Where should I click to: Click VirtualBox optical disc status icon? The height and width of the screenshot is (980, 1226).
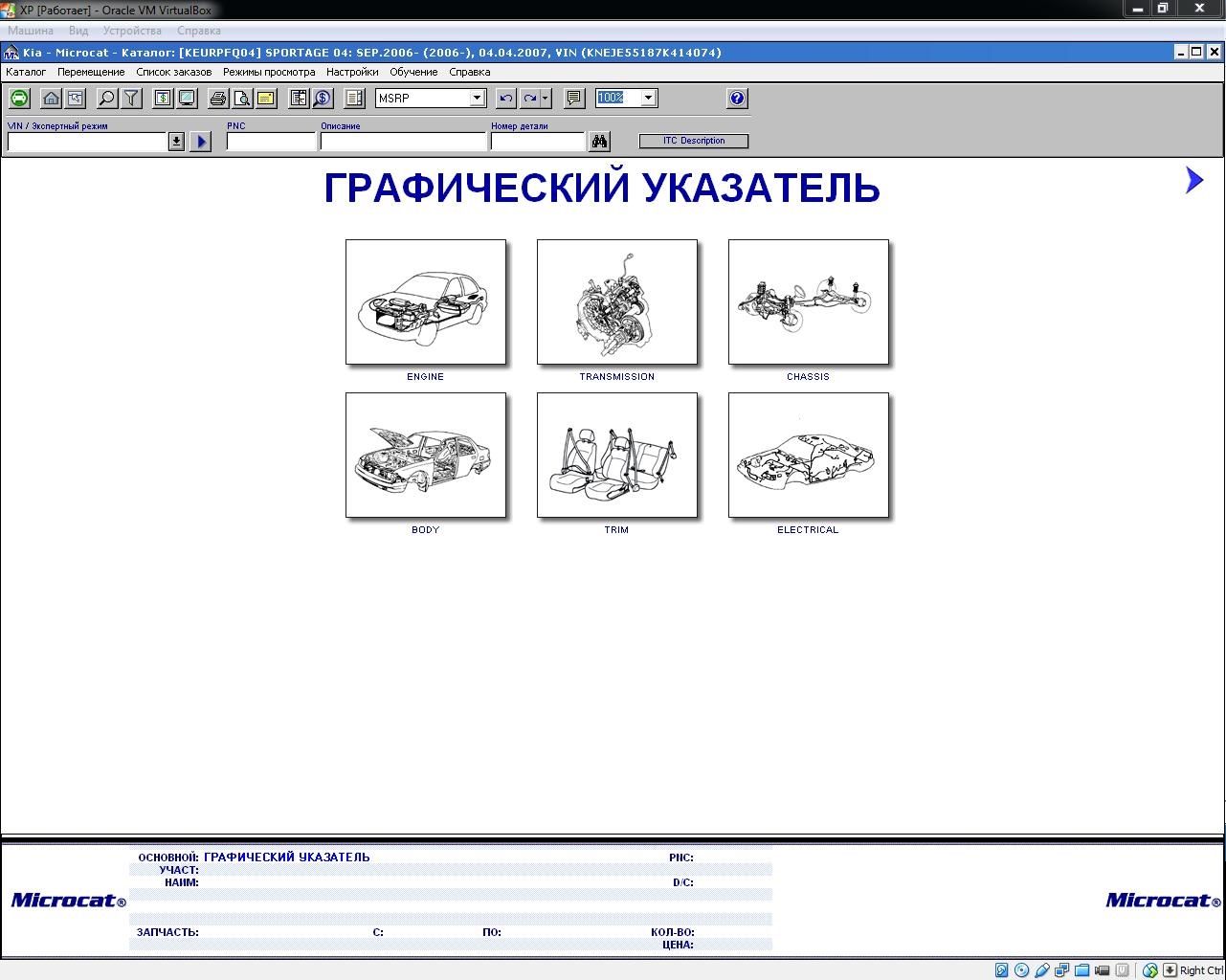(x=1021, y=970)
